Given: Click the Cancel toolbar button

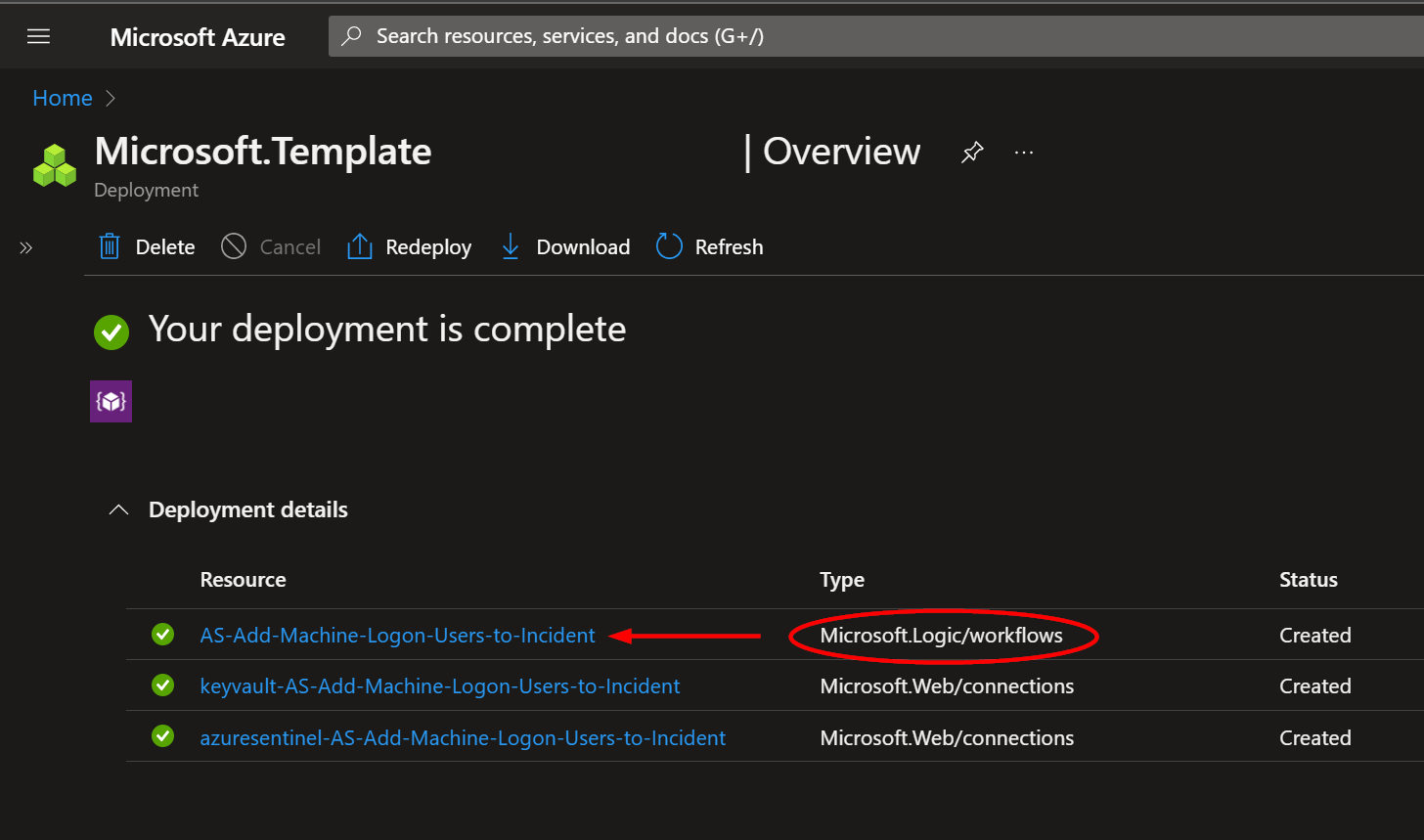Looking at the screenshot, I should (271, 246).
